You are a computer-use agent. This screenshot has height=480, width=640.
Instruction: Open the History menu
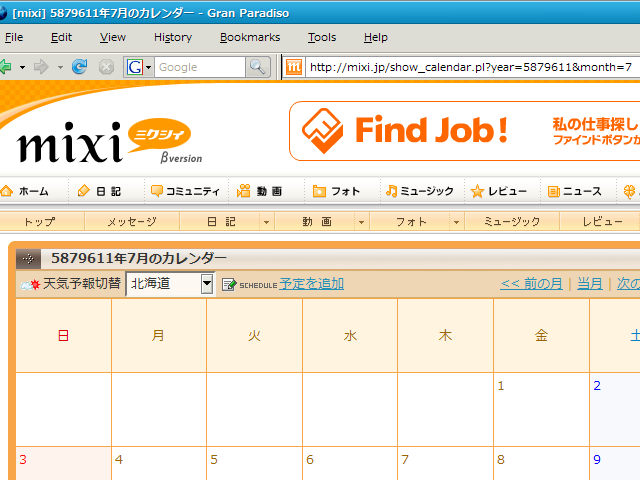173,38
